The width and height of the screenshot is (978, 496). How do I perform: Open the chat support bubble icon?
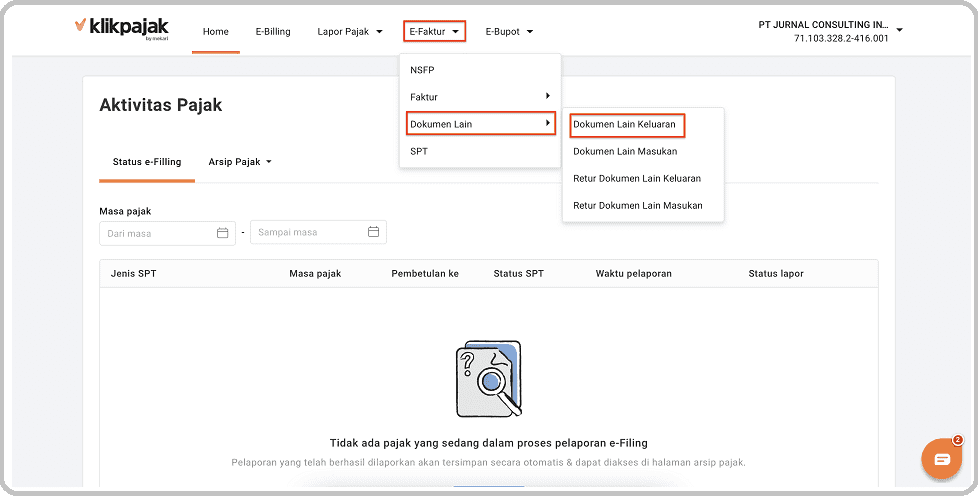pos(942,459)
